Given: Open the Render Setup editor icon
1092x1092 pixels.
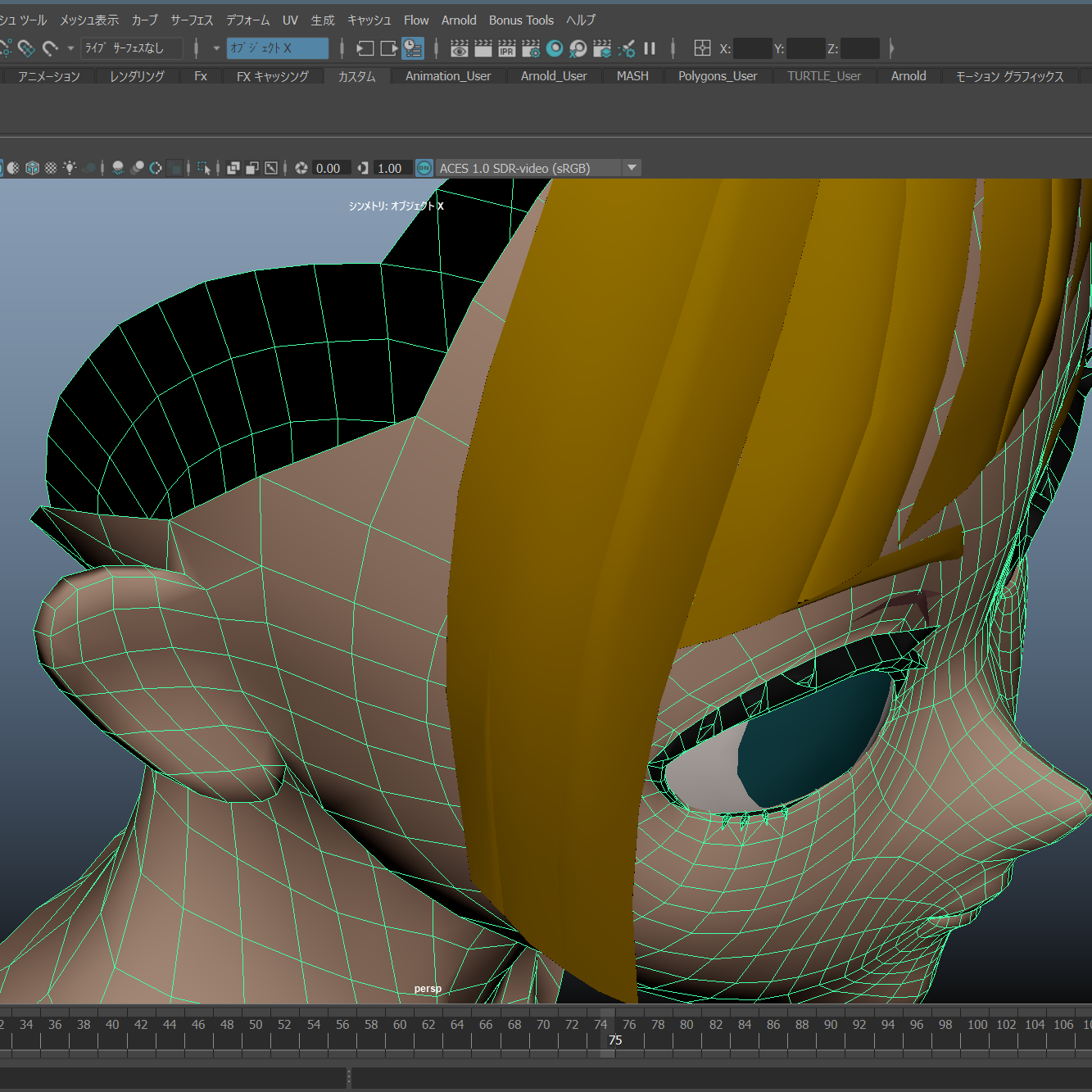Looking at the screenshot, I should tap(578, 48).
